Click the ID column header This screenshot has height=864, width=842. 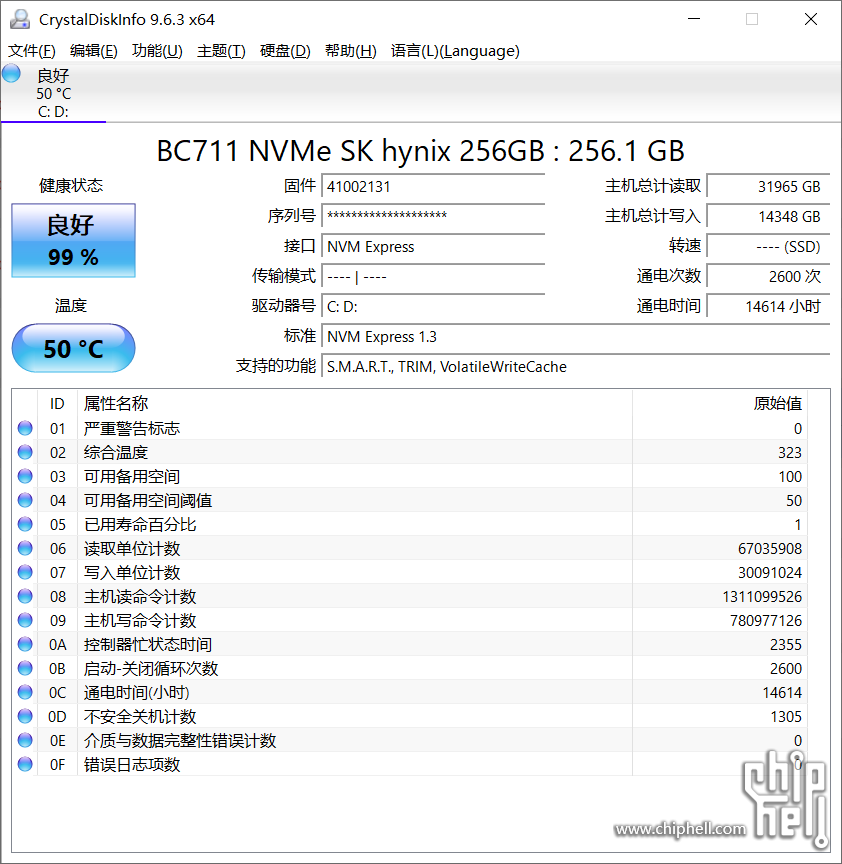[x=57, y=404]
